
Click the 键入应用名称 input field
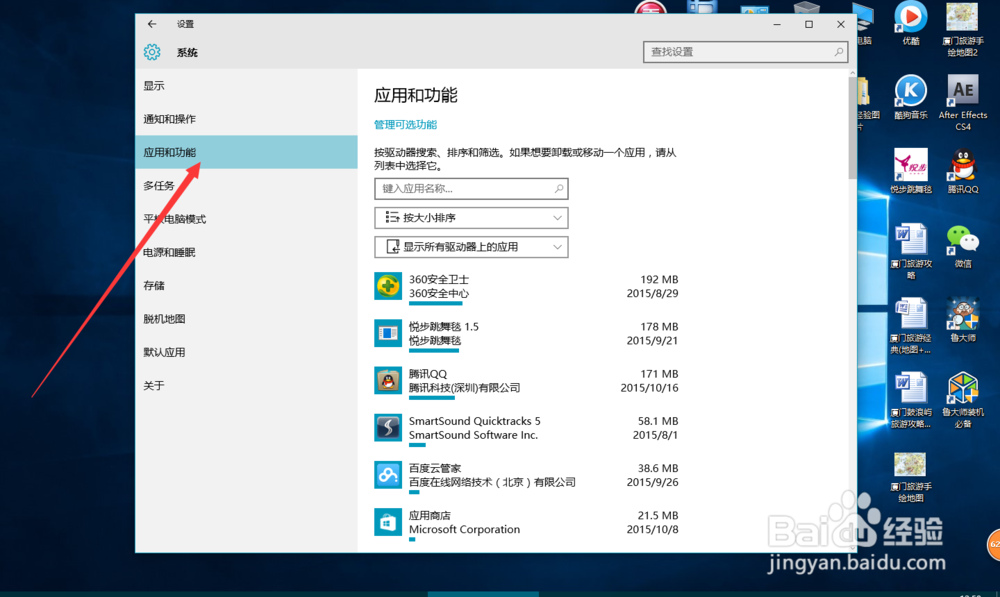pos(471,189)
